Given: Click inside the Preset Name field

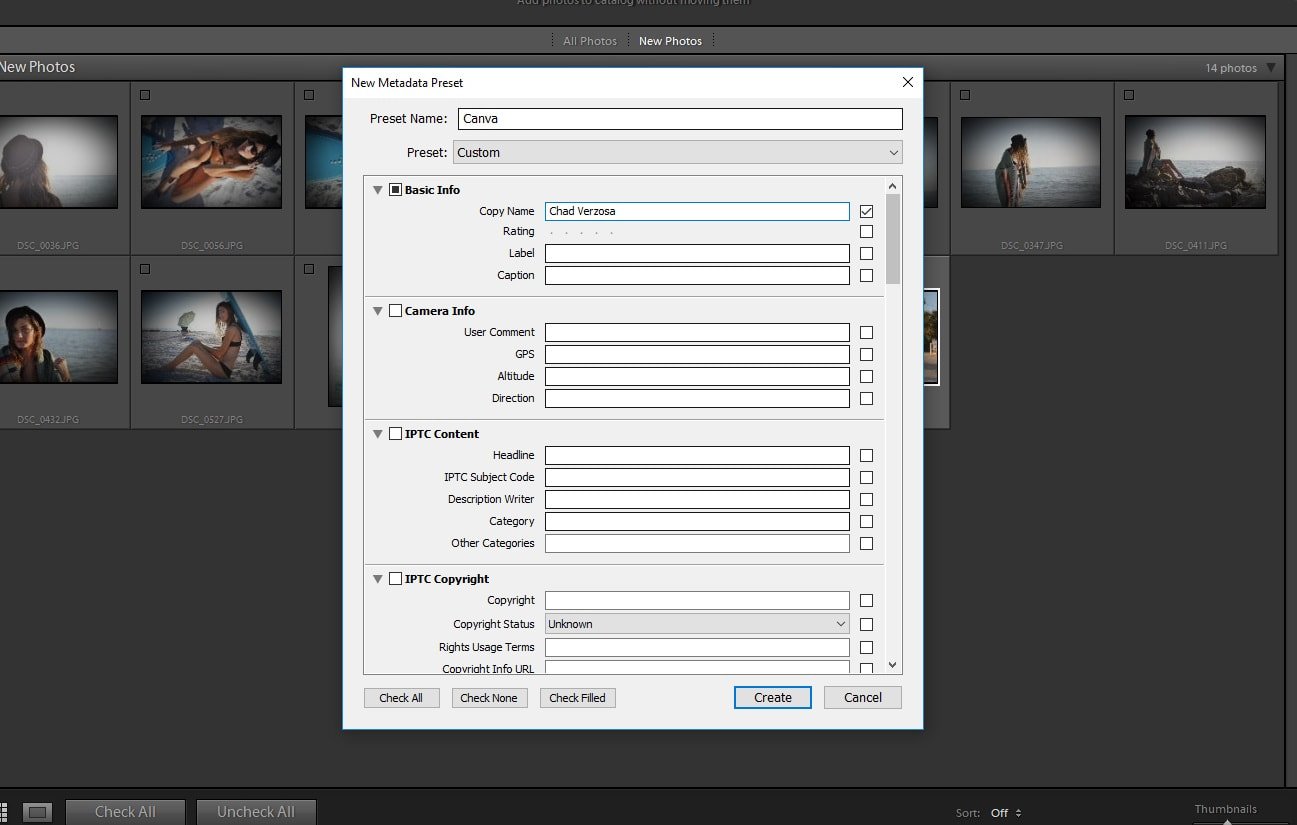Looking at the screenshot, I should [x=680, y=118].
